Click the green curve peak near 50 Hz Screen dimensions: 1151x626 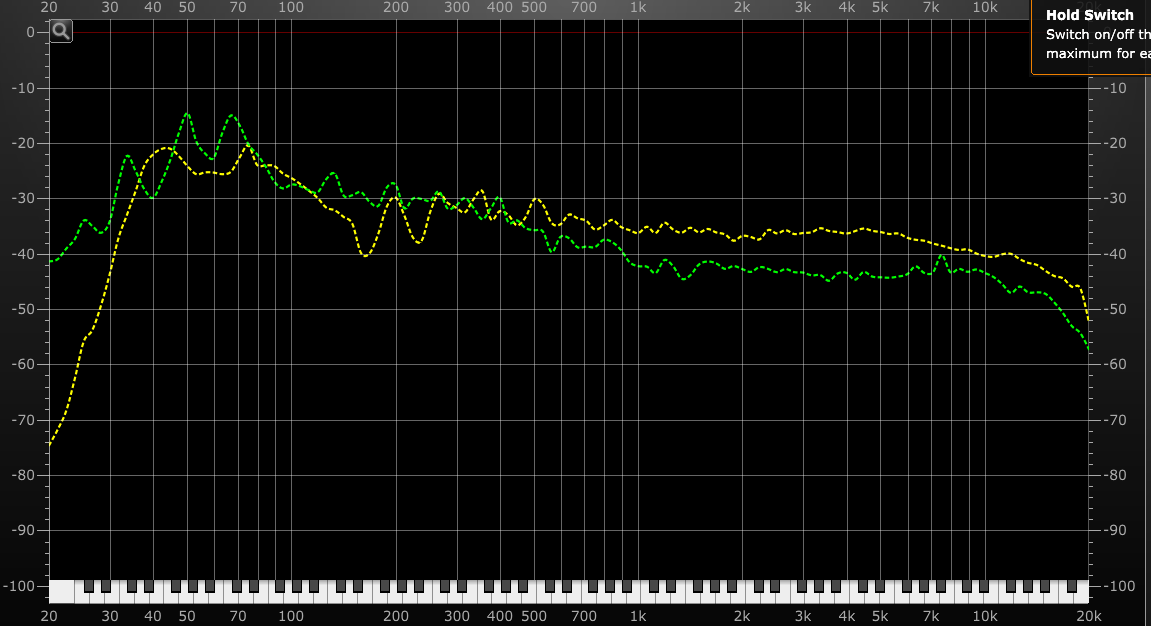click(x=187, y=114)
